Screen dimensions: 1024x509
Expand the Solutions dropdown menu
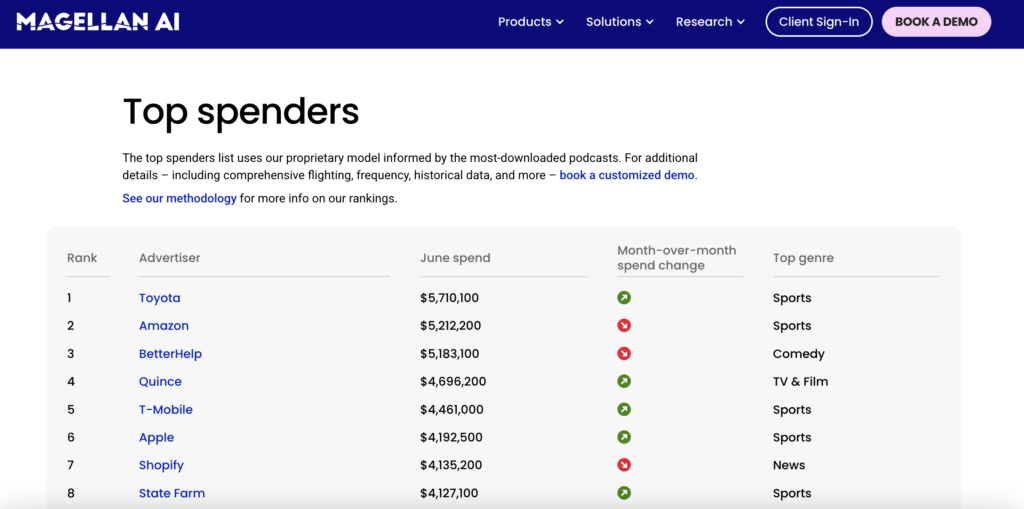tap(619, 22)
